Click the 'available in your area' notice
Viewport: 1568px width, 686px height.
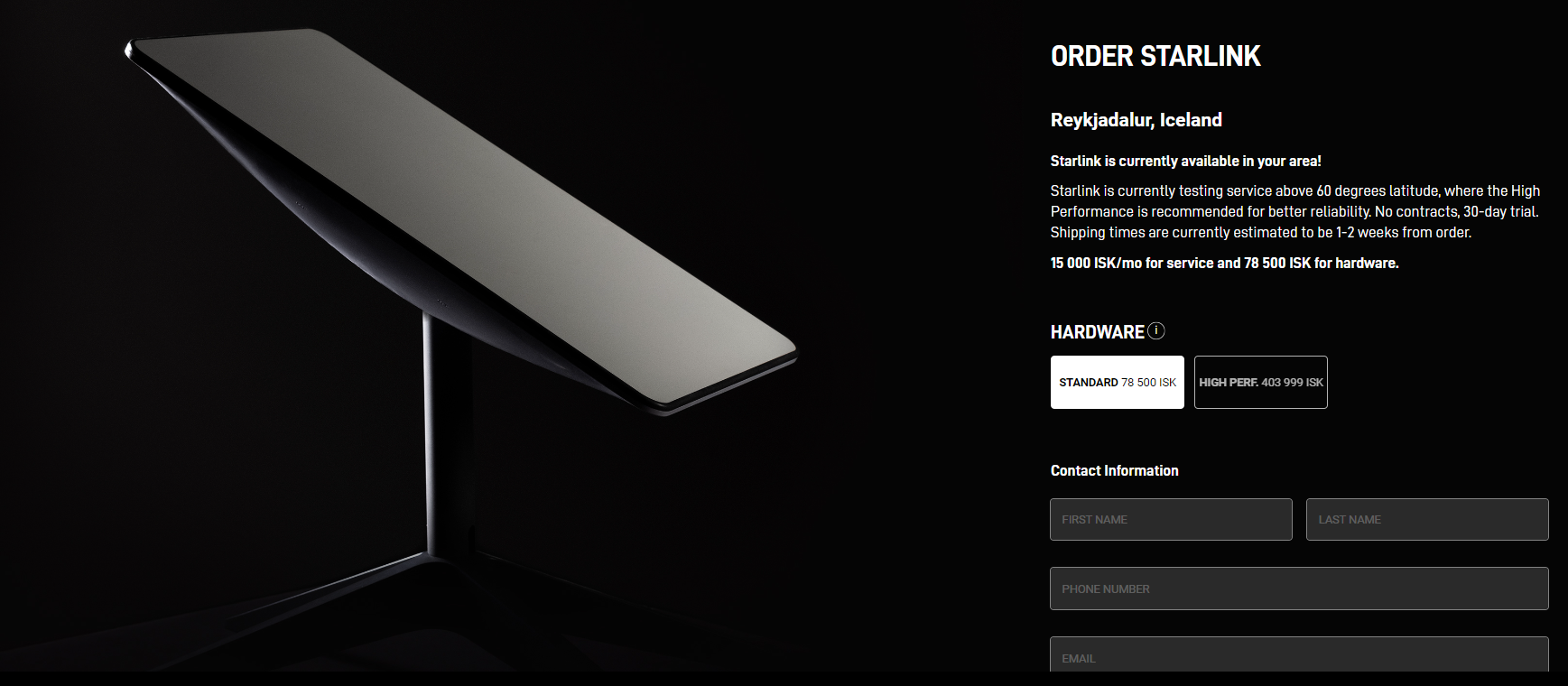1185,161
